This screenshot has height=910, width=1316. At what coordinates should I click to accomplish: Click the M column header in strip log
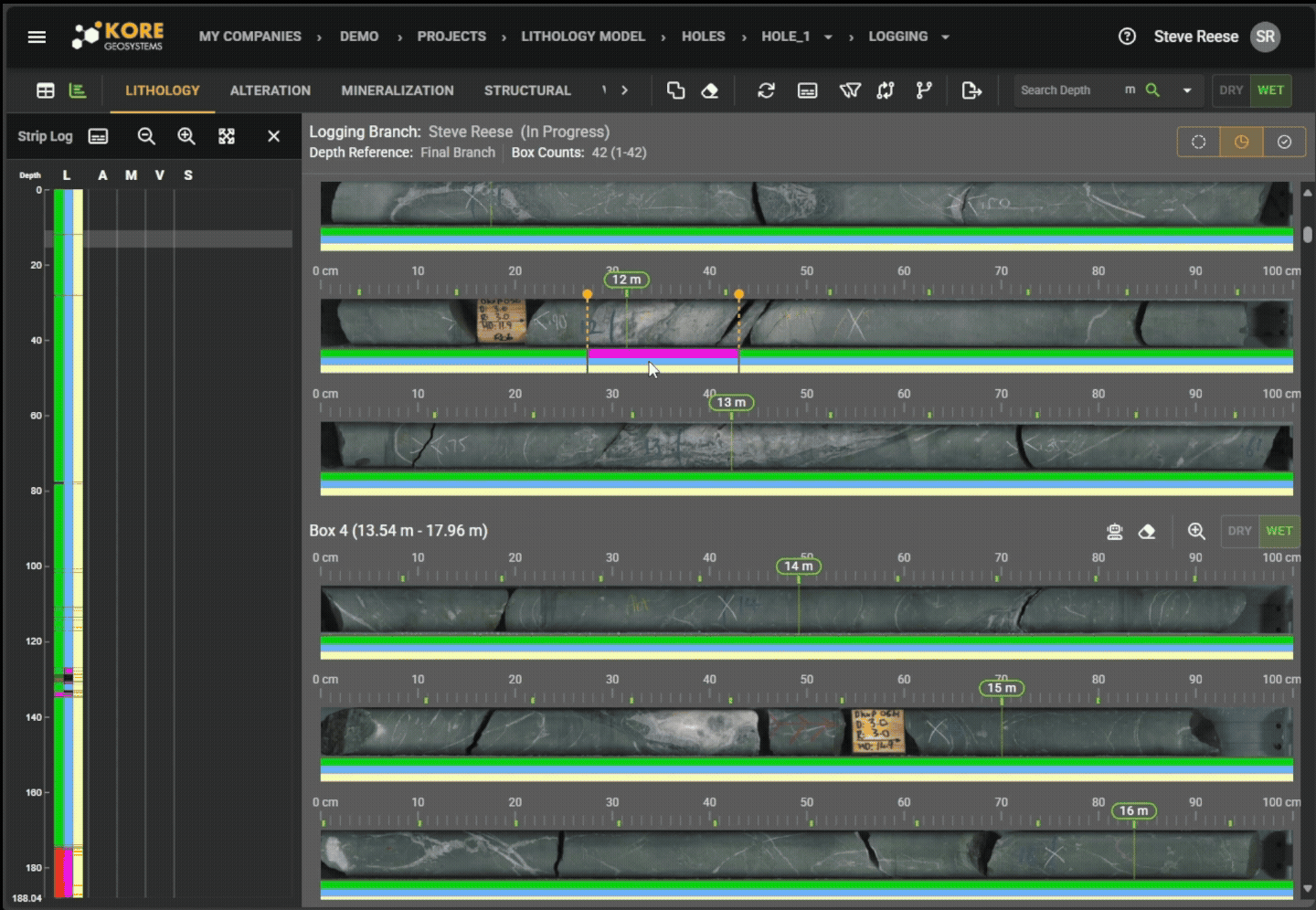tap(132, 175)
